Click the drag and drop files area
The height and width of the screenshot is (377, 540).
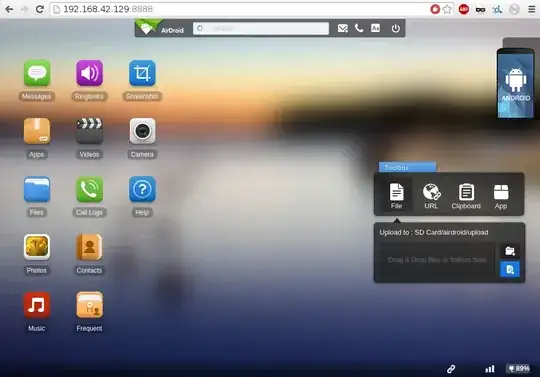(x=437, y=260)
